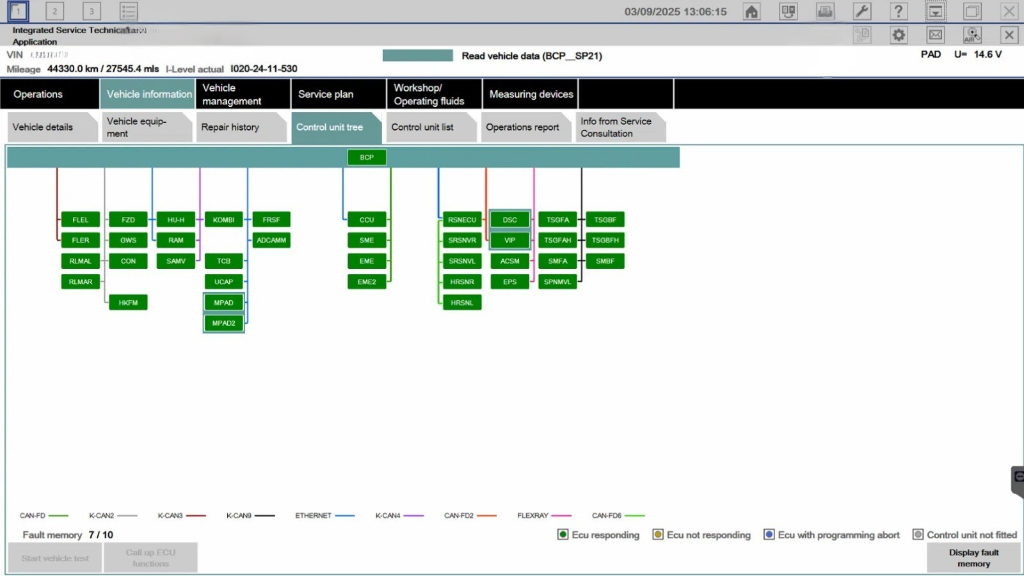Select the MPAD2 control unit node
Viewport: 1024px width, 576px height.
224,323
